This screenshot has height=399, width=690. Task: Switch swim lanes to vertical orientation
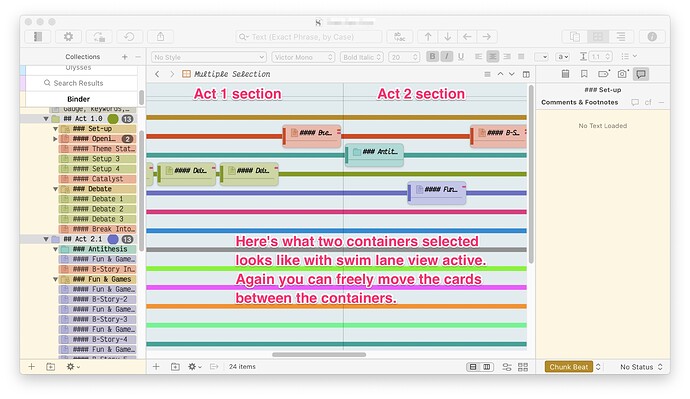click(487, 367)
